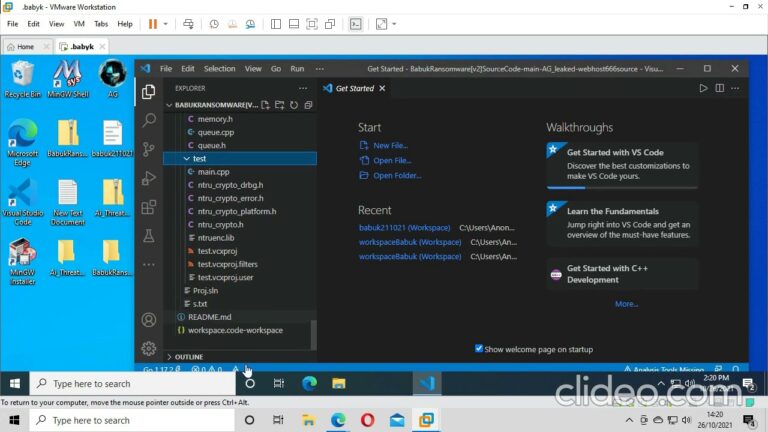Switch to the Home tab in VMware
The image size is (768, 432).
point(20,46)
